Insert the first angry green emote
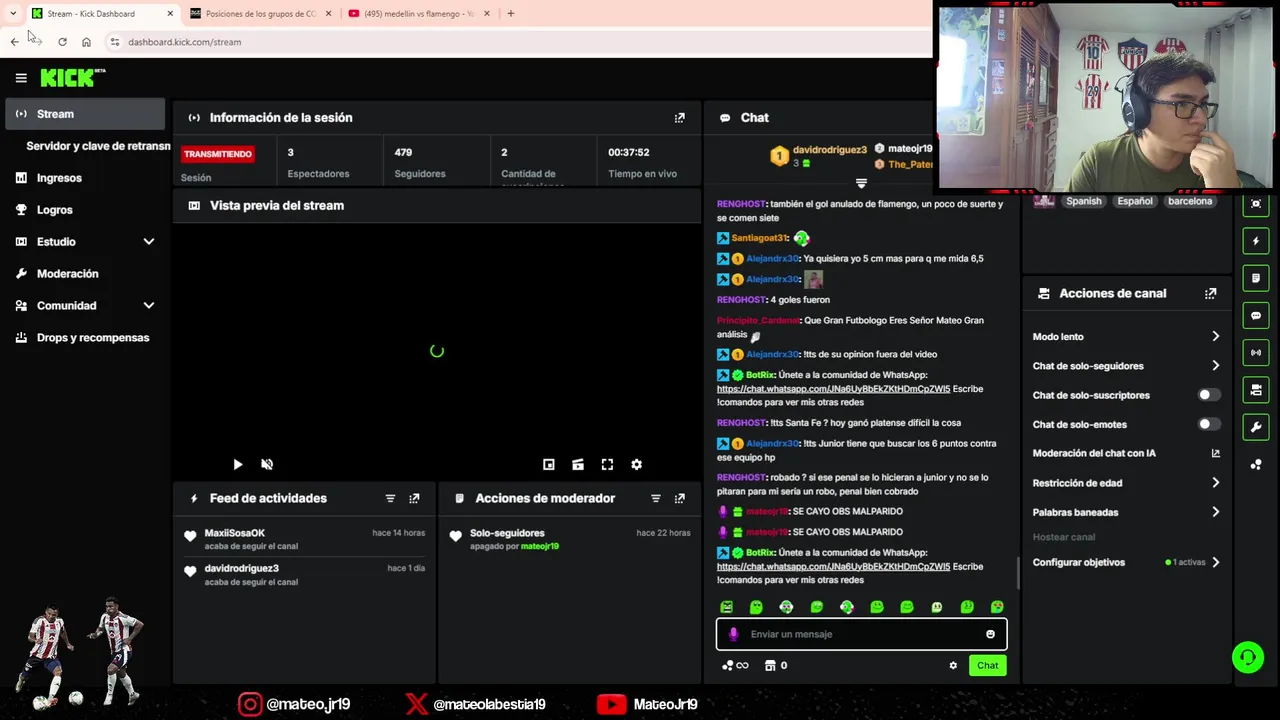1280x720 pixels. pos(727,607)
